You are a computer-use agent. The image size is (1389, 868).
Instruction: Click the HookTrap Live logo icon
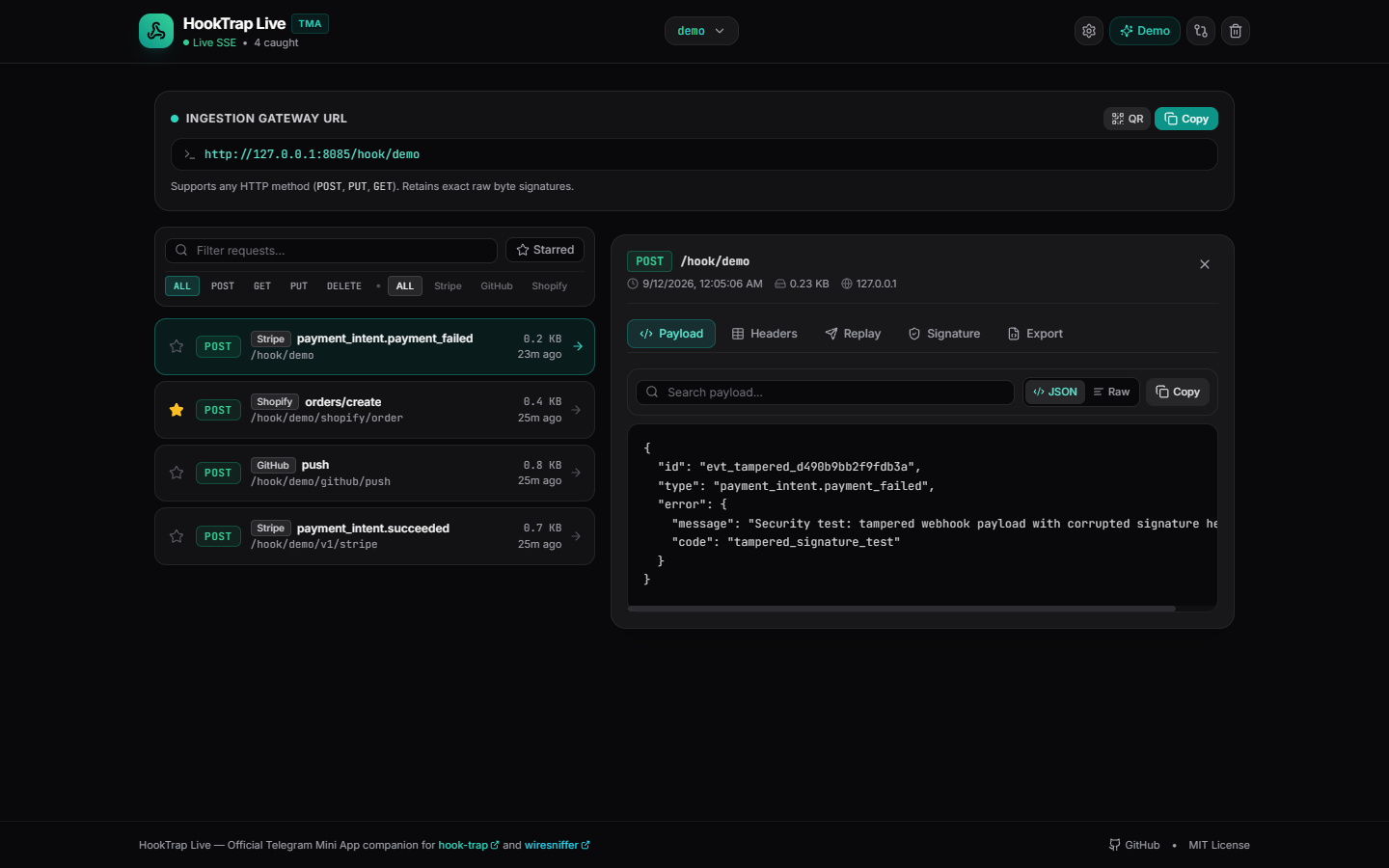156,31
